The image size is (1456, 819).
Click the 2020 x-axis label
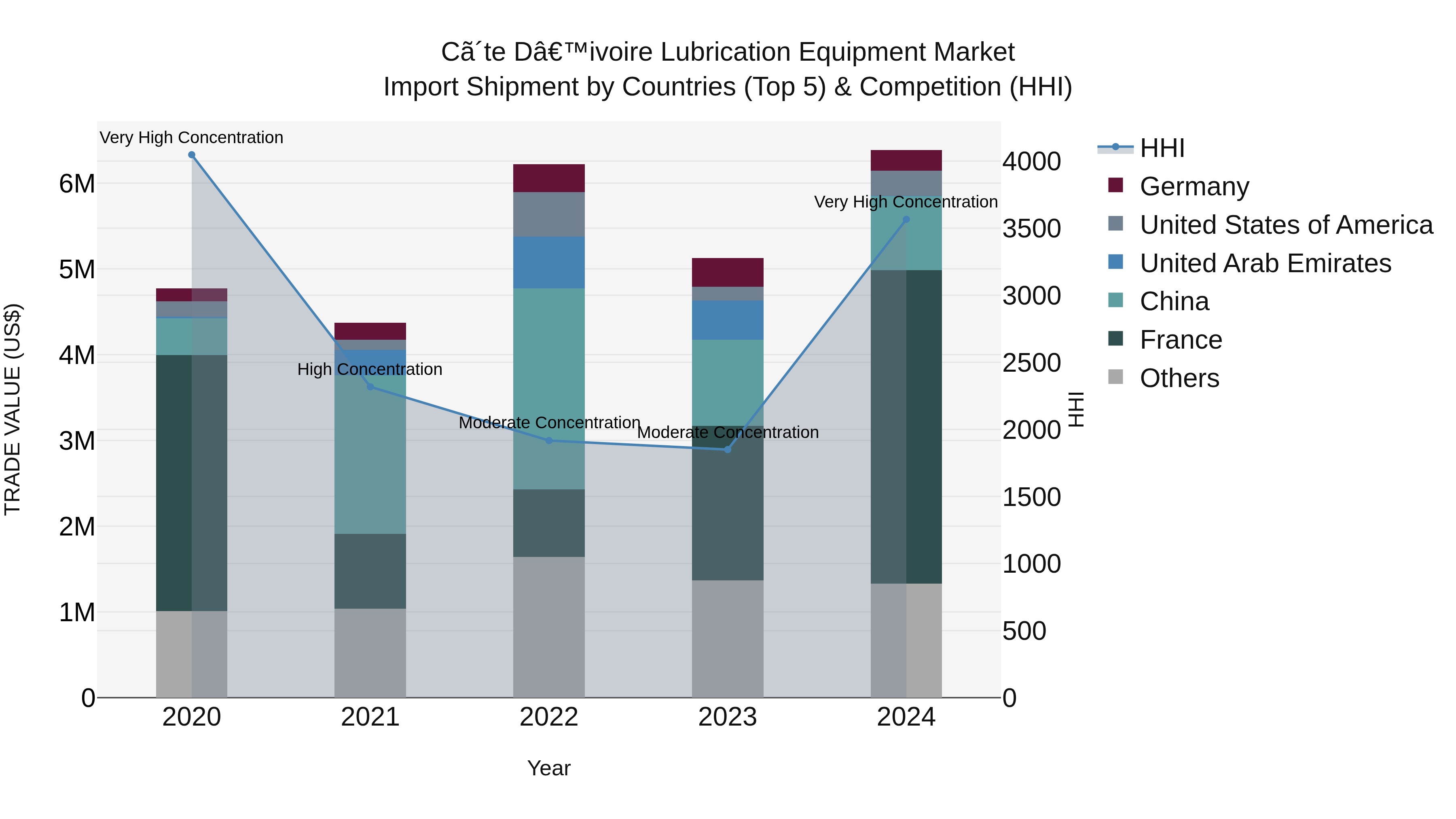[x=192, y=717]
